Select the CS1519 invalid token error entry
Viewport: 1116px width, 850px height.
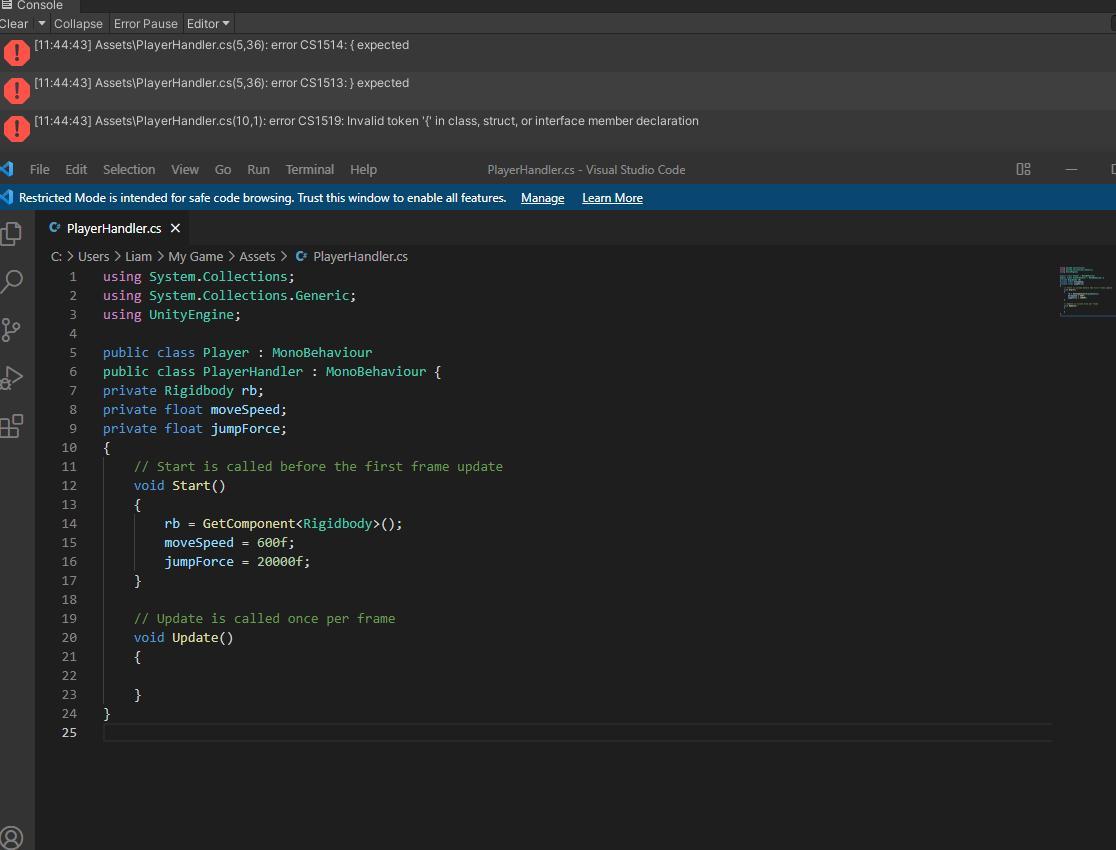click(366, 121)
